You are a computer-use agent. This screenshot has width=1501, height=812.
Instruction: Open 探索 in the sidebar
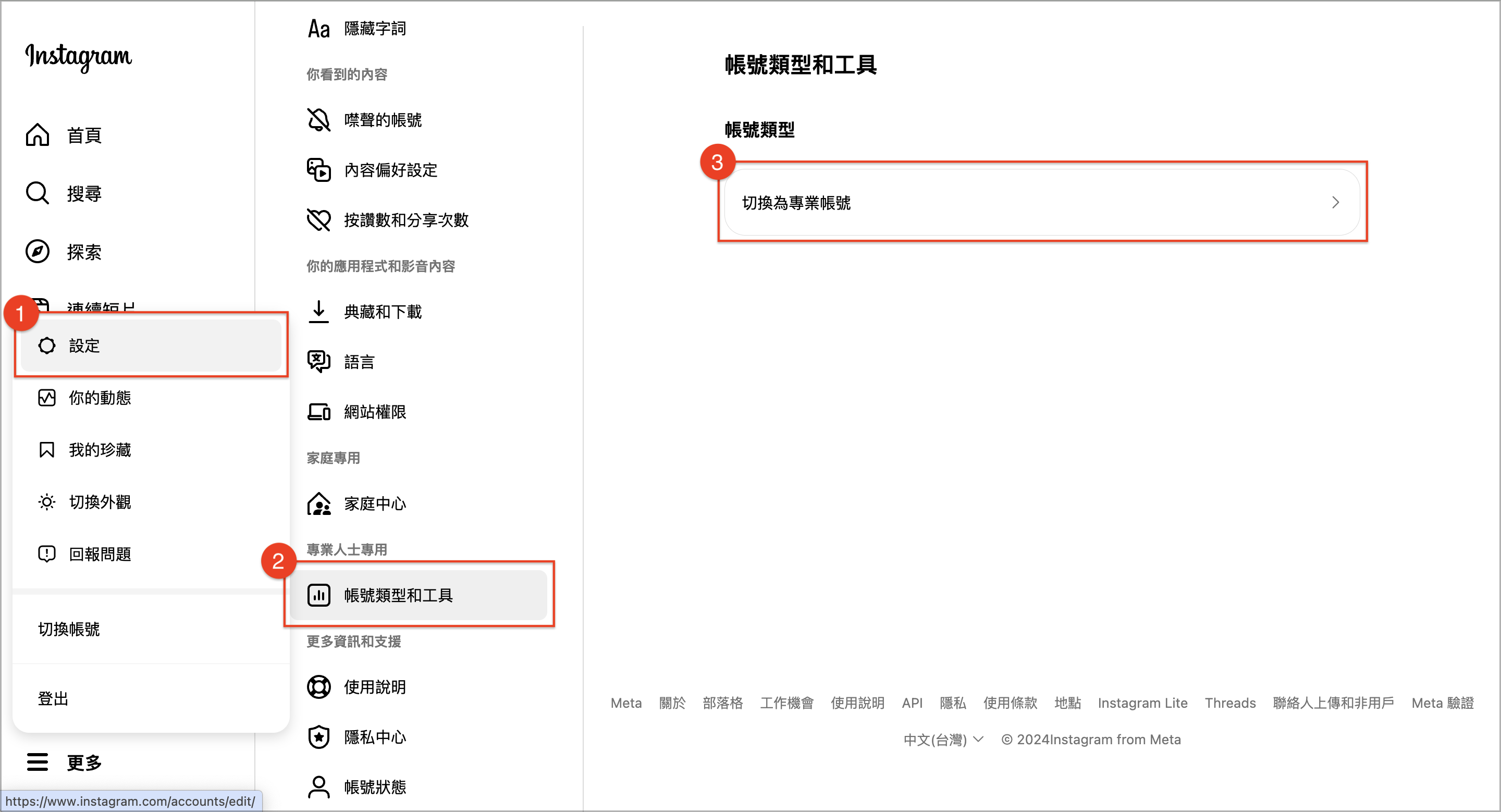[84, 252]
